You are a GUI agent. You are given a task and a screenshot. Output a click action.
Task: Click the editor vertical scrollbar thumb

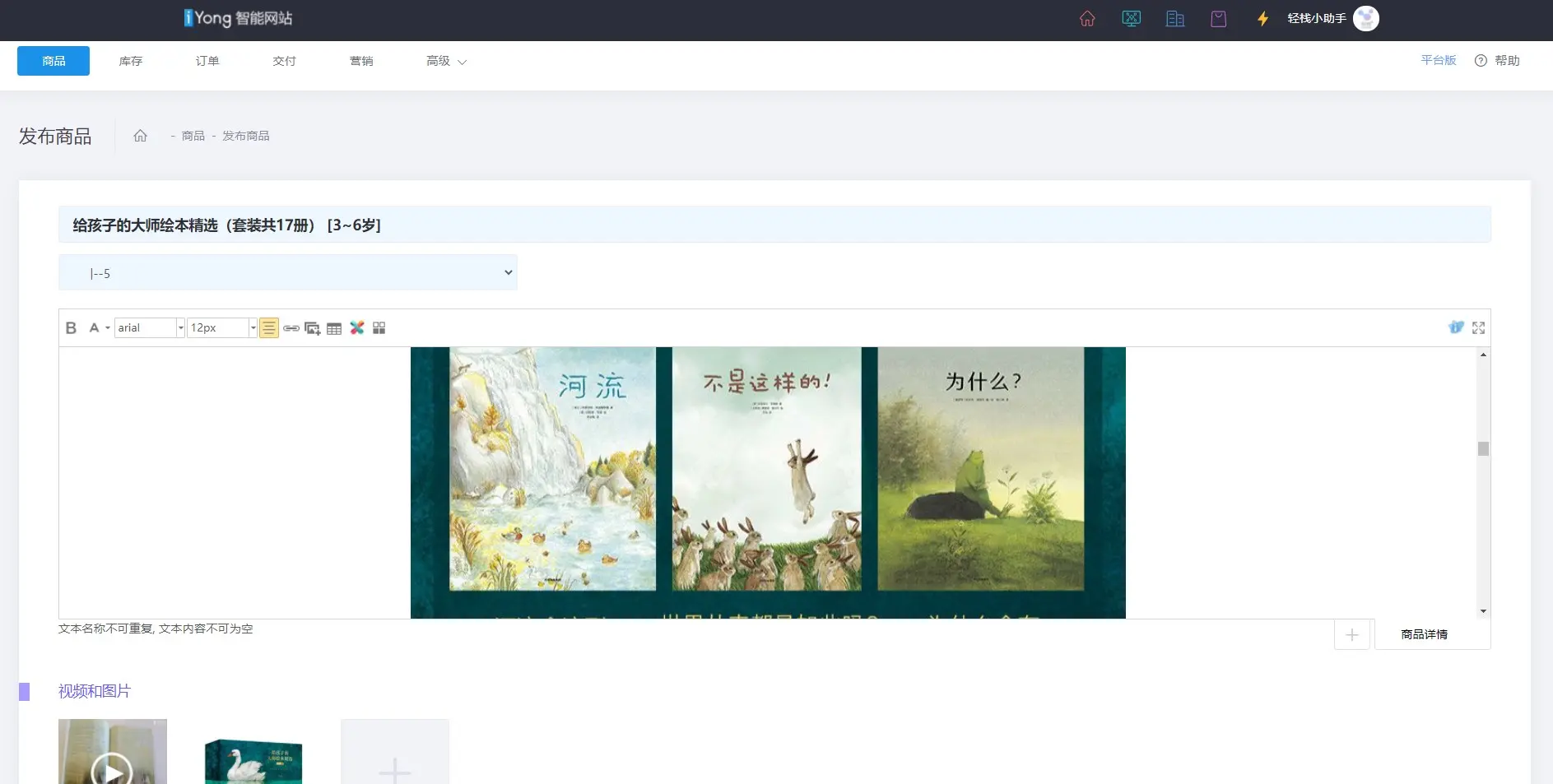[1483, 448]
